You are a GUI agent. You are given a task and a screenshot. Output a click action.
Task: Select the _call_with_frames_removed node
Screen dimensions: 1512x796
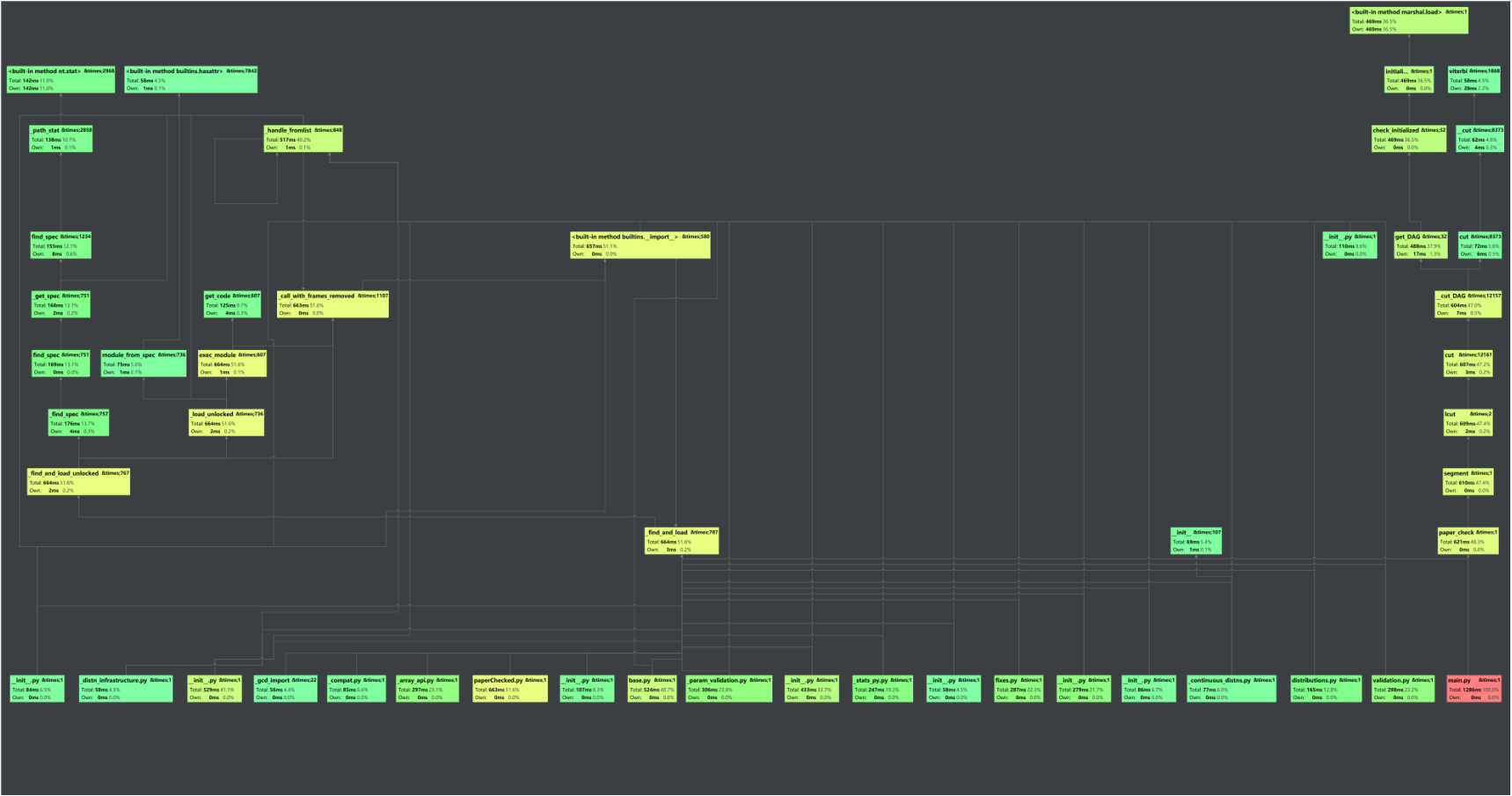pos(332,304)
